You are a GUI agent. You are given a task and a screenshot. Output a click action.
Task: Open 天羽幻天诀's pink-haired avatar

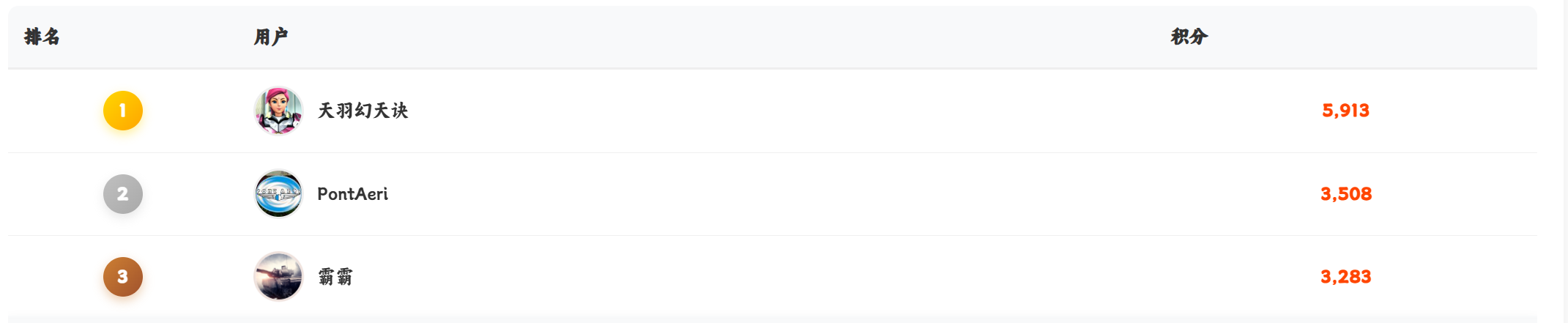[278, 111]
